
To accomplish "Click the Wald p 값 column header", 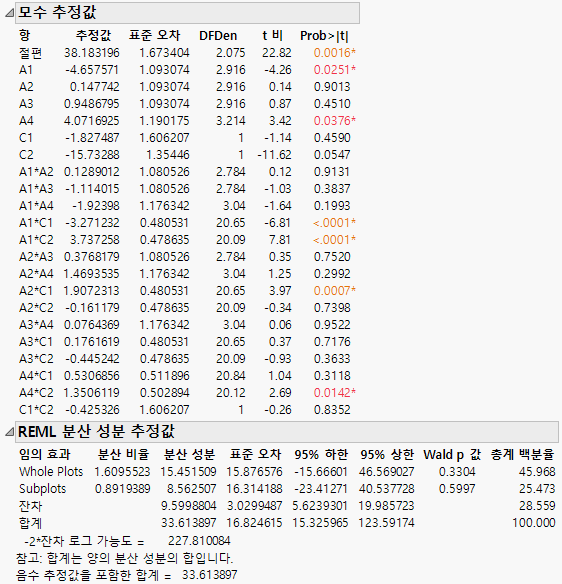I will 452,455.
